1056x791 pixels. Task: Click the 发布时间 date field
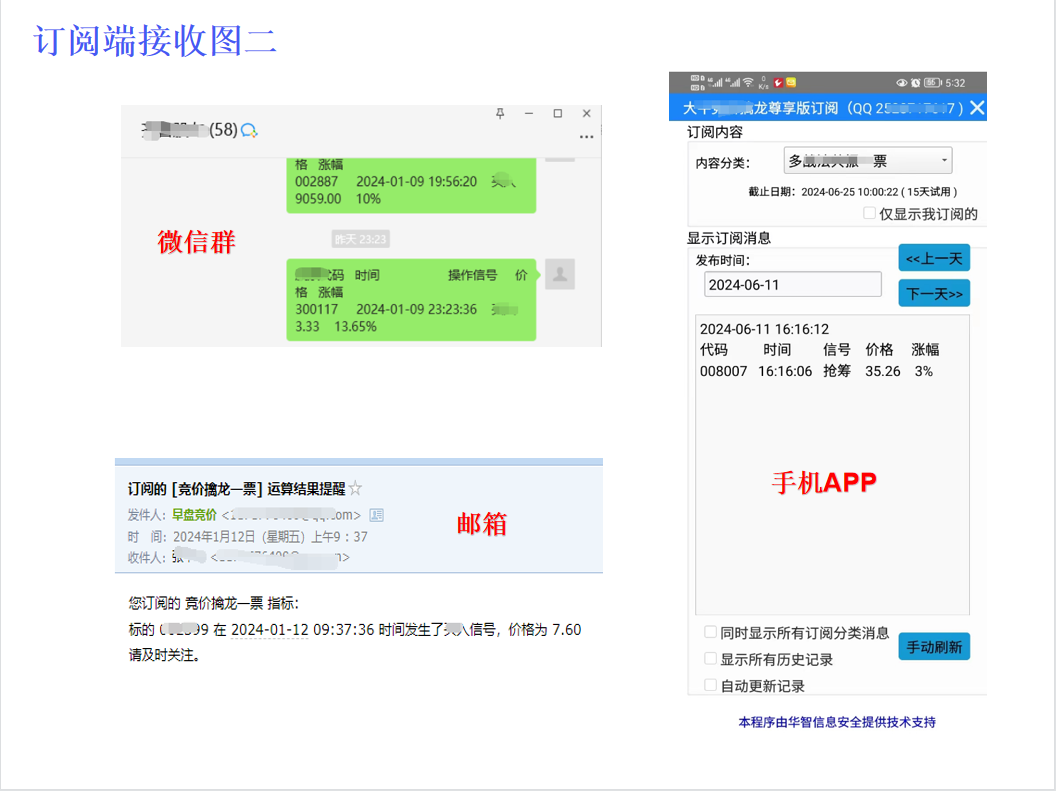pos(792,285)
